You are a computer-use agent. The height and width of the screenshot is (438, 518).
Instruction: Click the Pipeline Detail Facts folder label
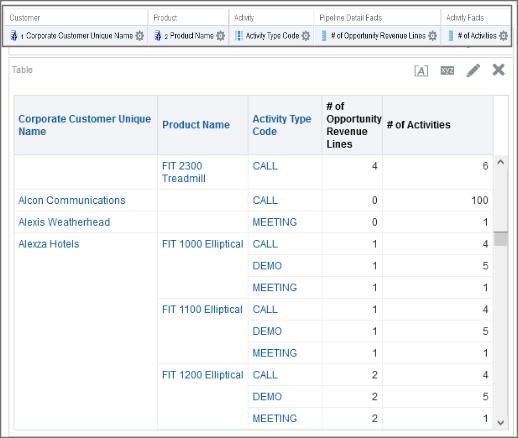(351, 18)
